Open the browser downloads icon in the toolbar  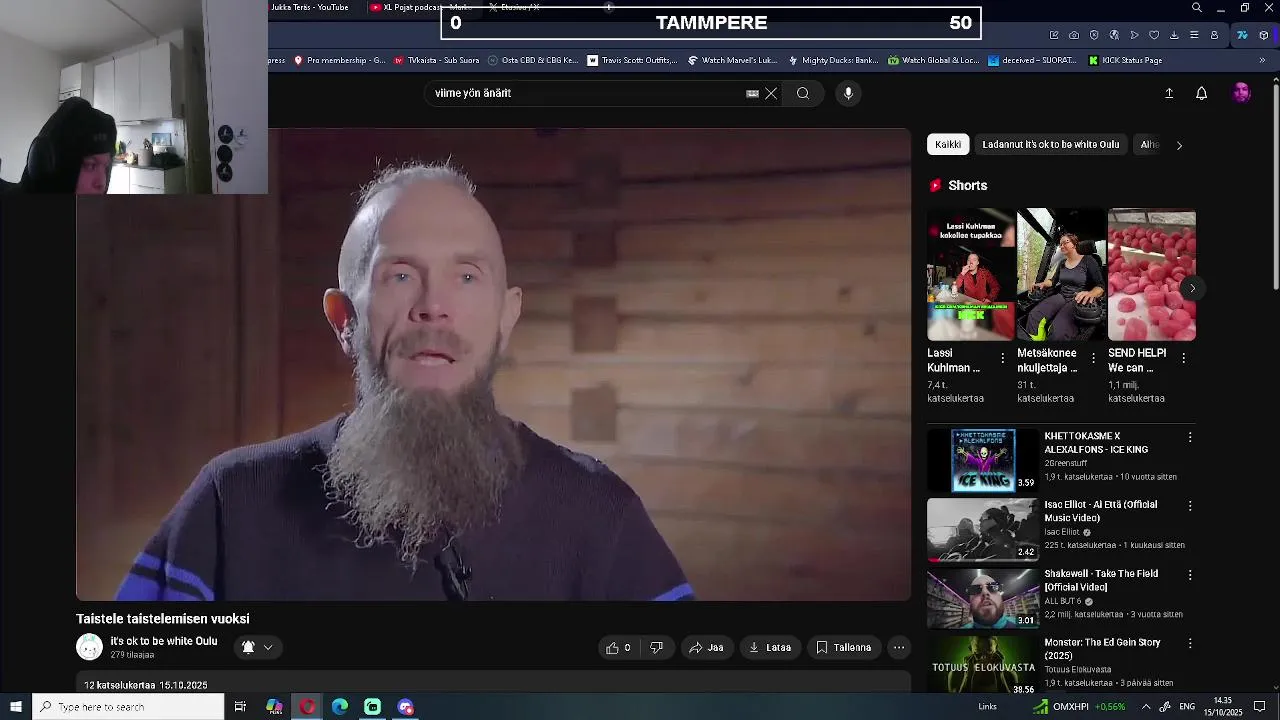1174,35
